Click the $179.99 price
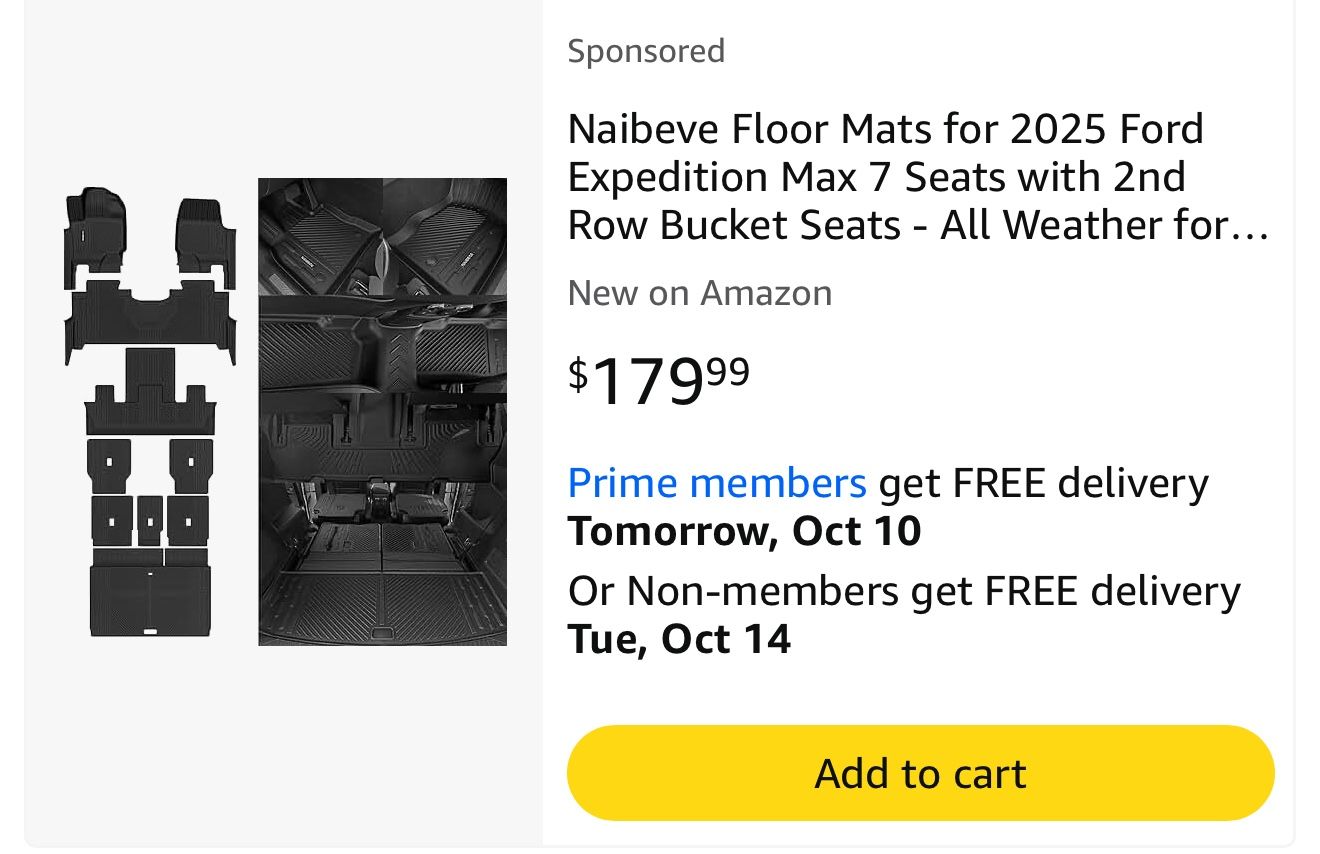The width and height of the screenshot is (1320, 854). point(658,380)
